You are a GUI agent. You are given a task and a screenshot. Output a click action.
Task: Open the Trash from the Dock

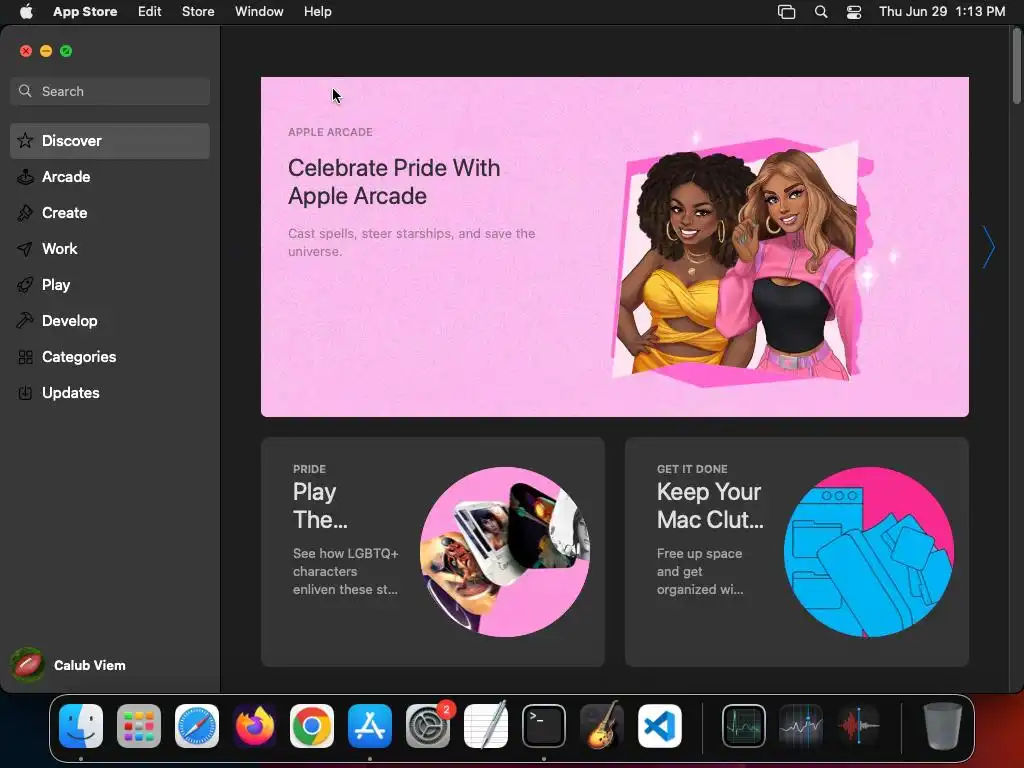(942, 726)
